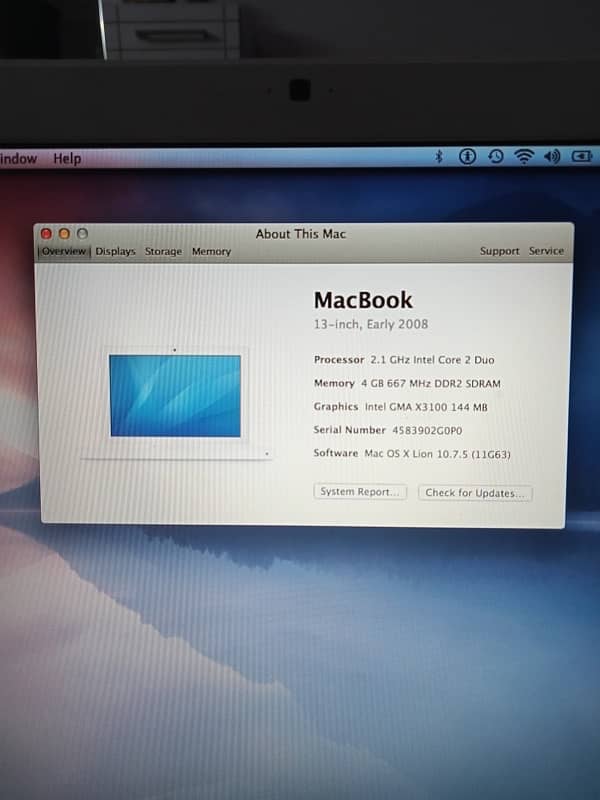
Task: Click the battery charging status icon
Action: click(582, 157)
